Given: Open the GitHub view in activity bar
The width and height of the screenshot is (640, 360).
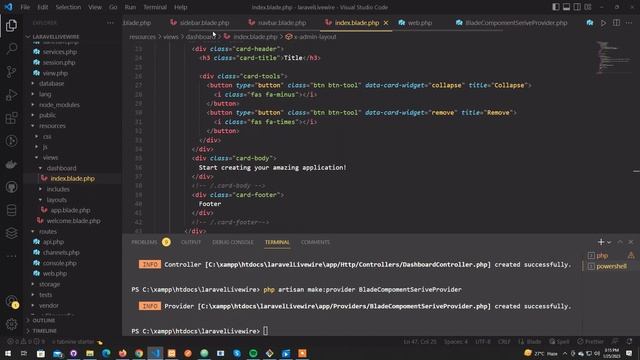Looking at the screenshot, I should [x=11, y=187].
